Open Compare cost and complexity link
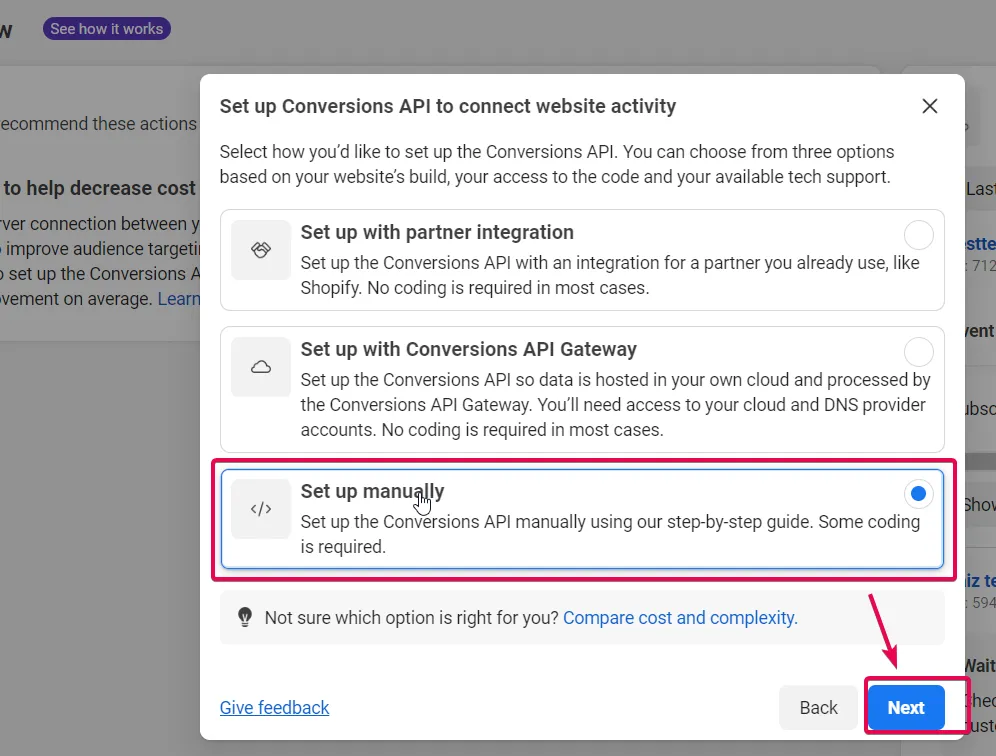Screen dimensions: 996x756 pyautogui.click(x=680, y=618)
